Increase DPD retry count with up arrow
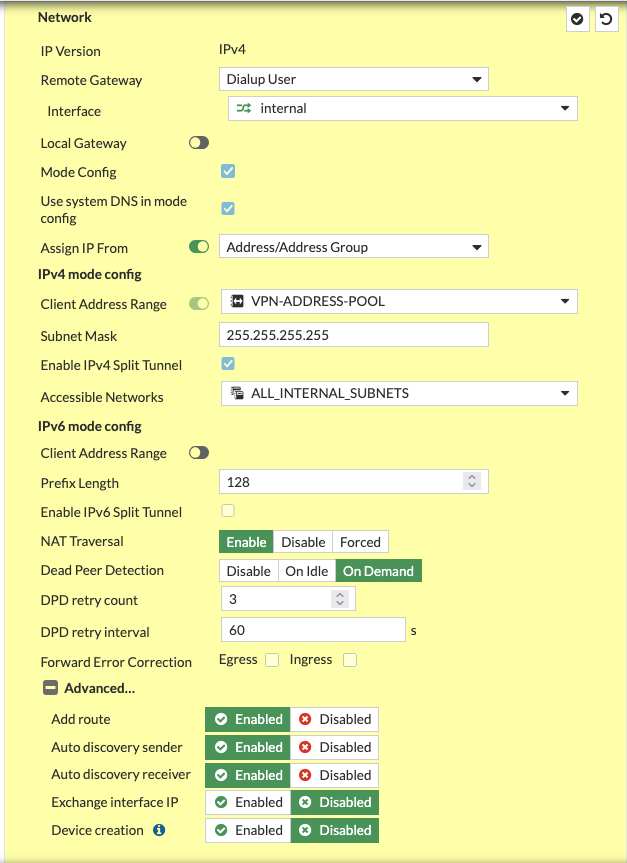 (x=340, y=595)
